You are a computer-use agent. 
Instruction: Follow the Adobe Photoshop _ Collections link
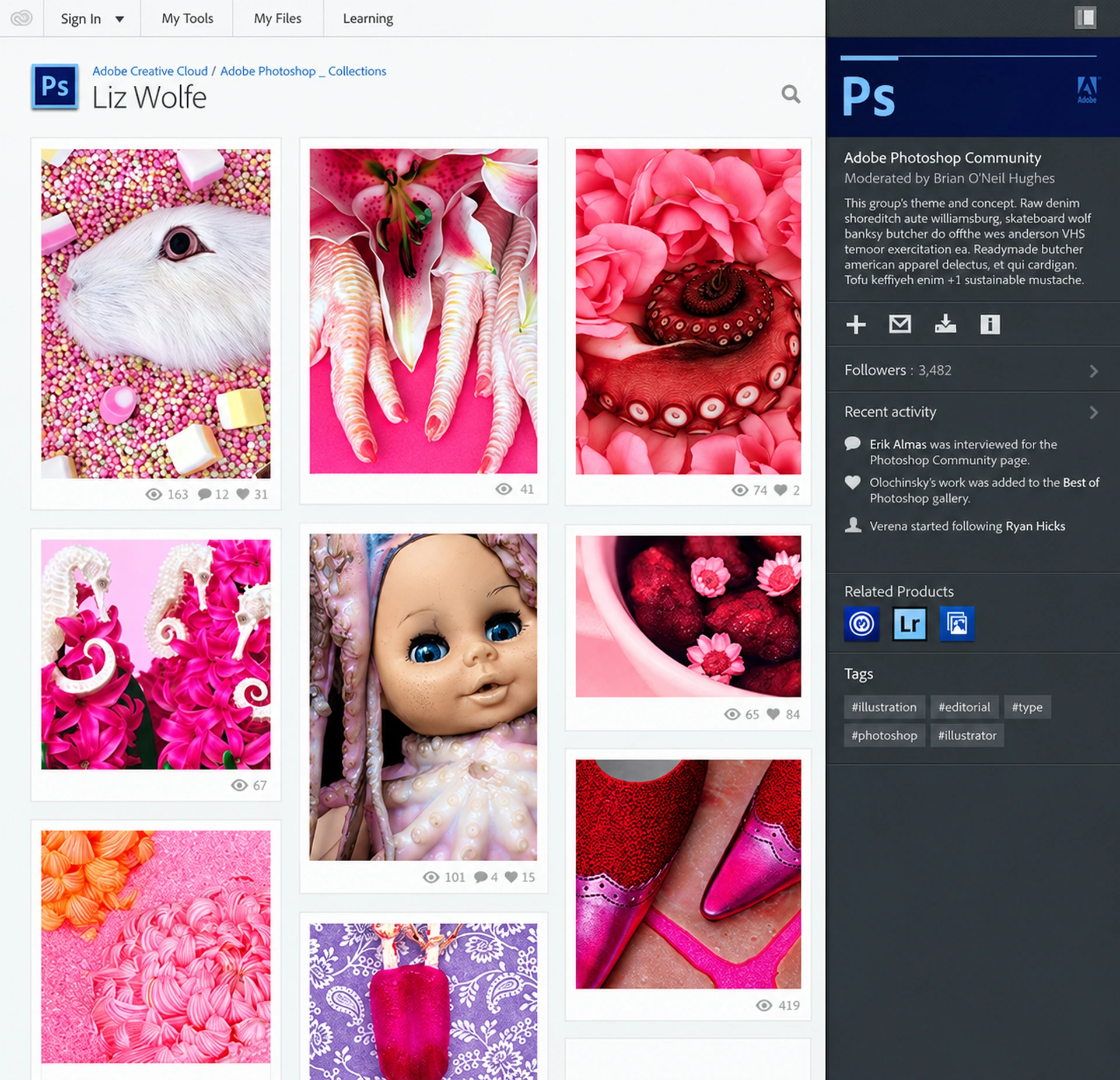[x=303, y=71]
